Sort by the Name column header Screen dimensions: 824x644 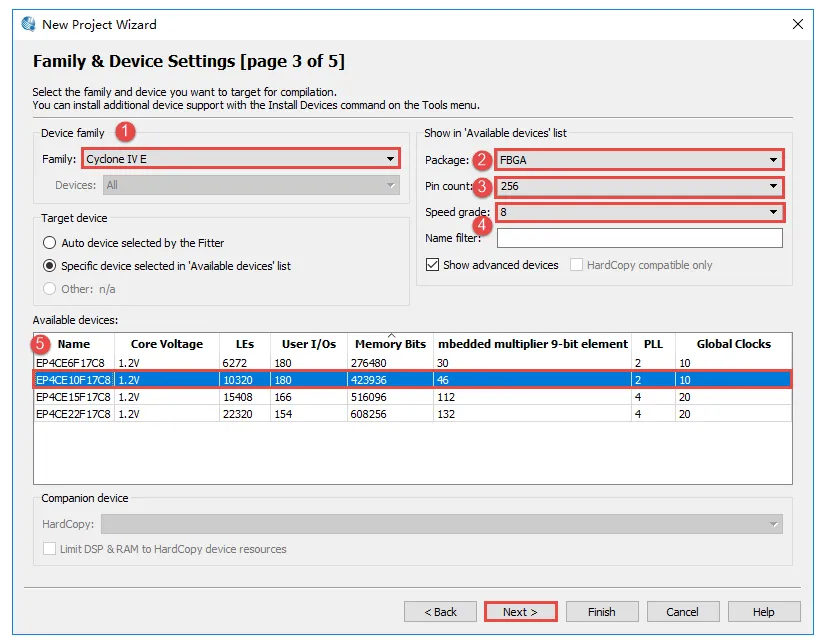(x=74, y=344)
